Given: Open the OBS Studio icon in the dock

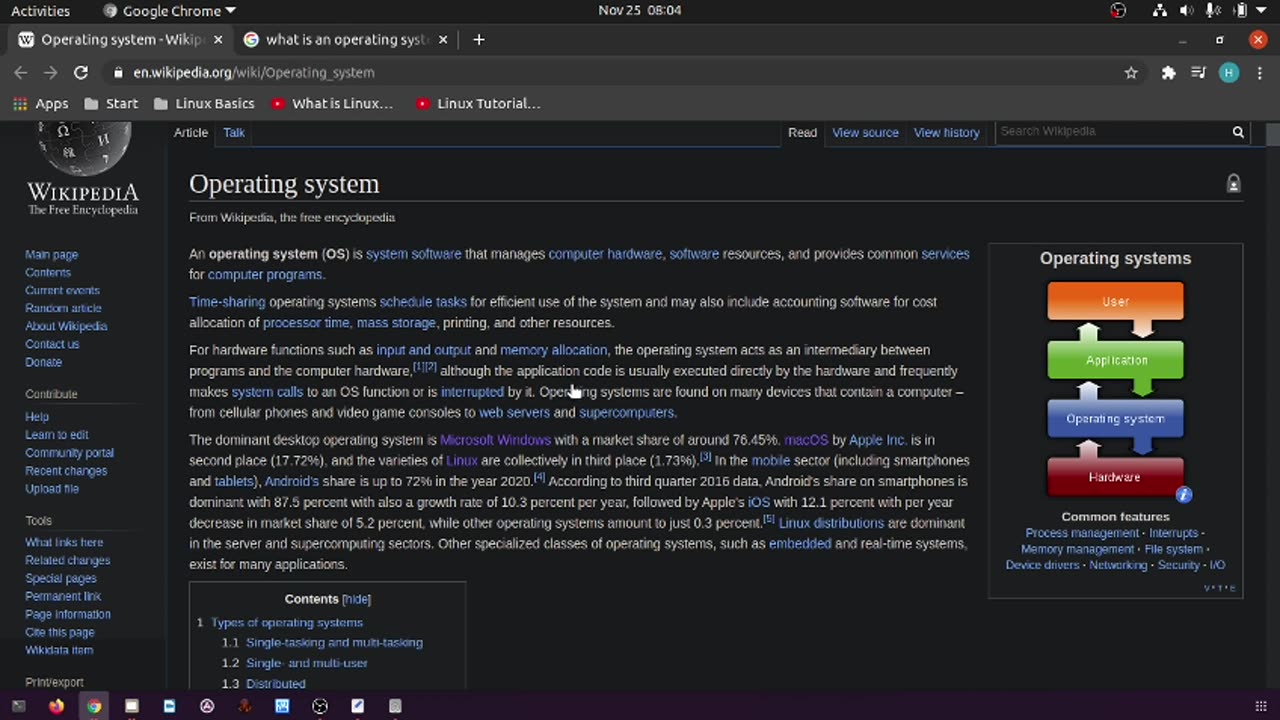Looking at the screenshot, I should (320, 706).
